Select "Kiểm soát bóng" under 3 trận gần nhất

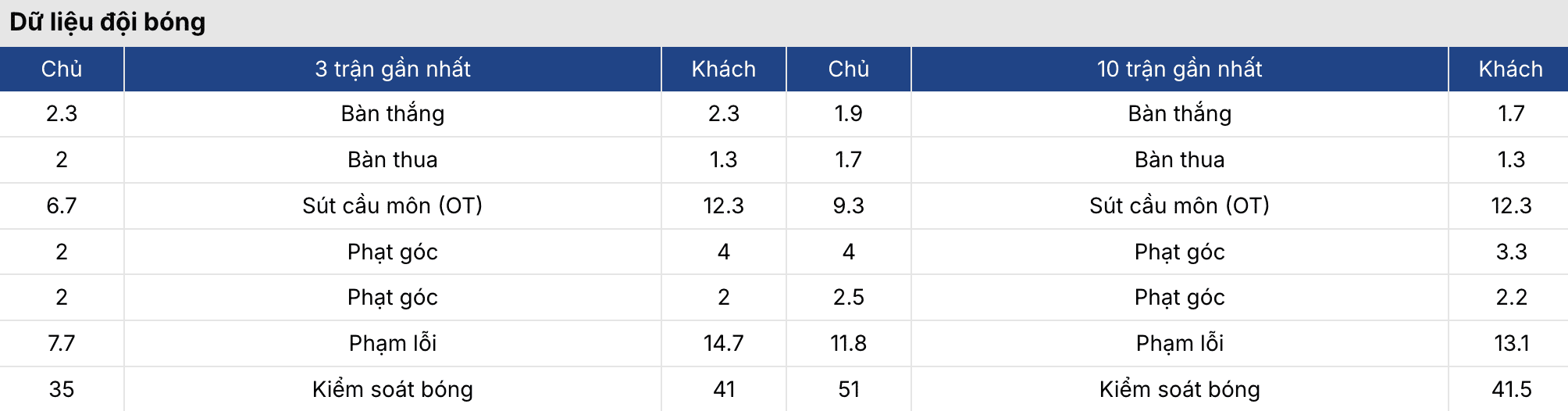pyautogui.click(x=392, y=389)
